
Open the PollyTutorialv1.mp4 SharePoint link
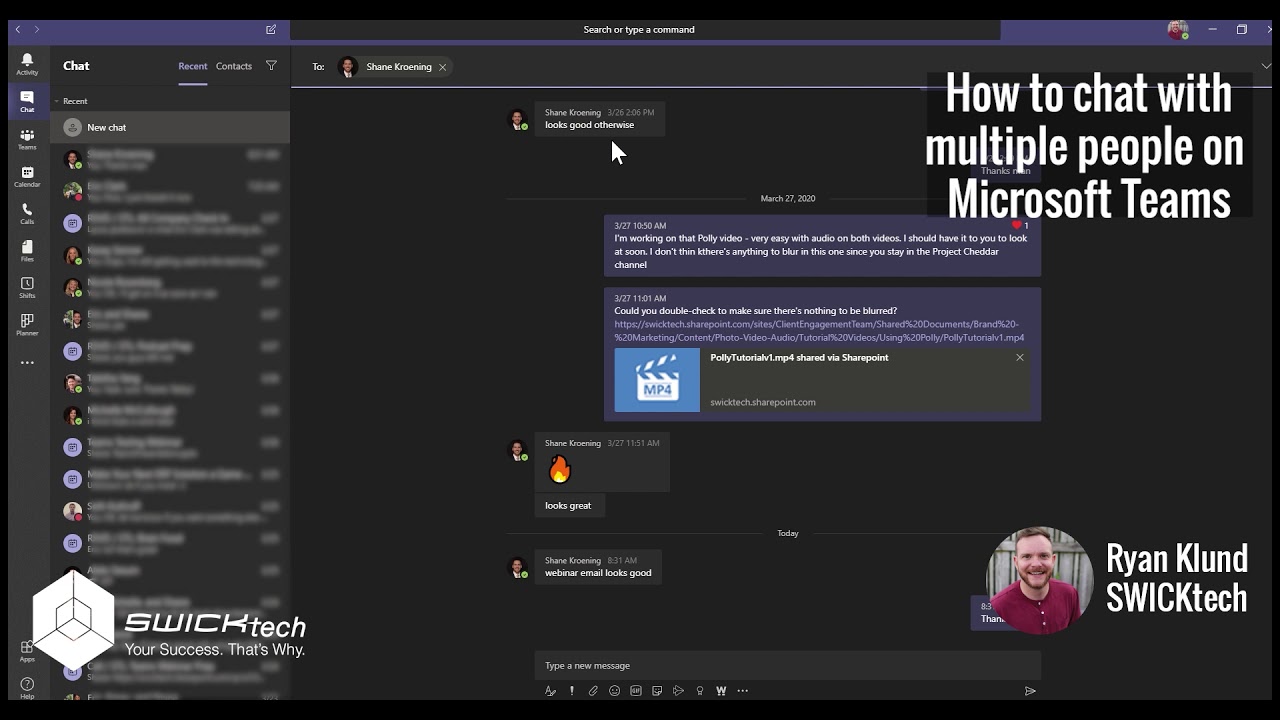pos(819,331)
